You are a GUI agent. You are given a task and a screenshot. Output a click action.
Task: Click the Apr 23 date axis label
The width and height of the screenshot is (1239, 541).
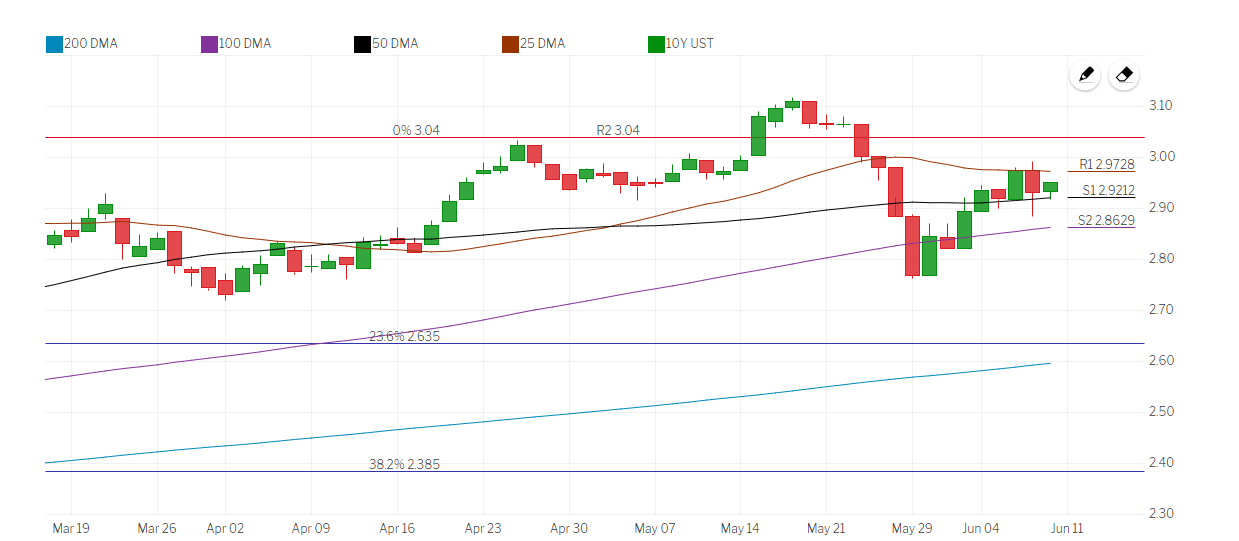484,527
